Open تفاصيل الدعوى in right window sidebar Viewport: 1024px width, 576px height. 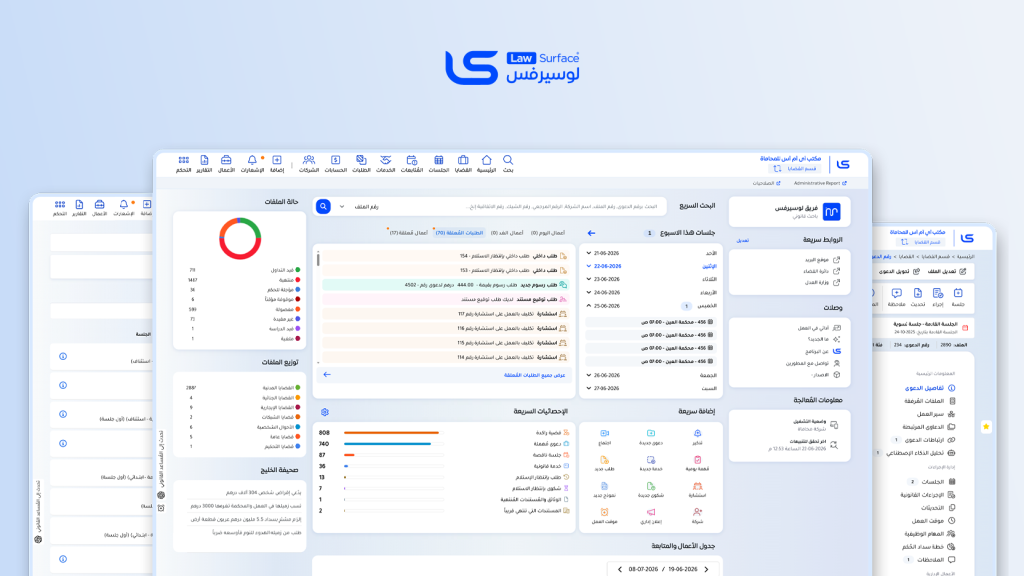point(928,388)
